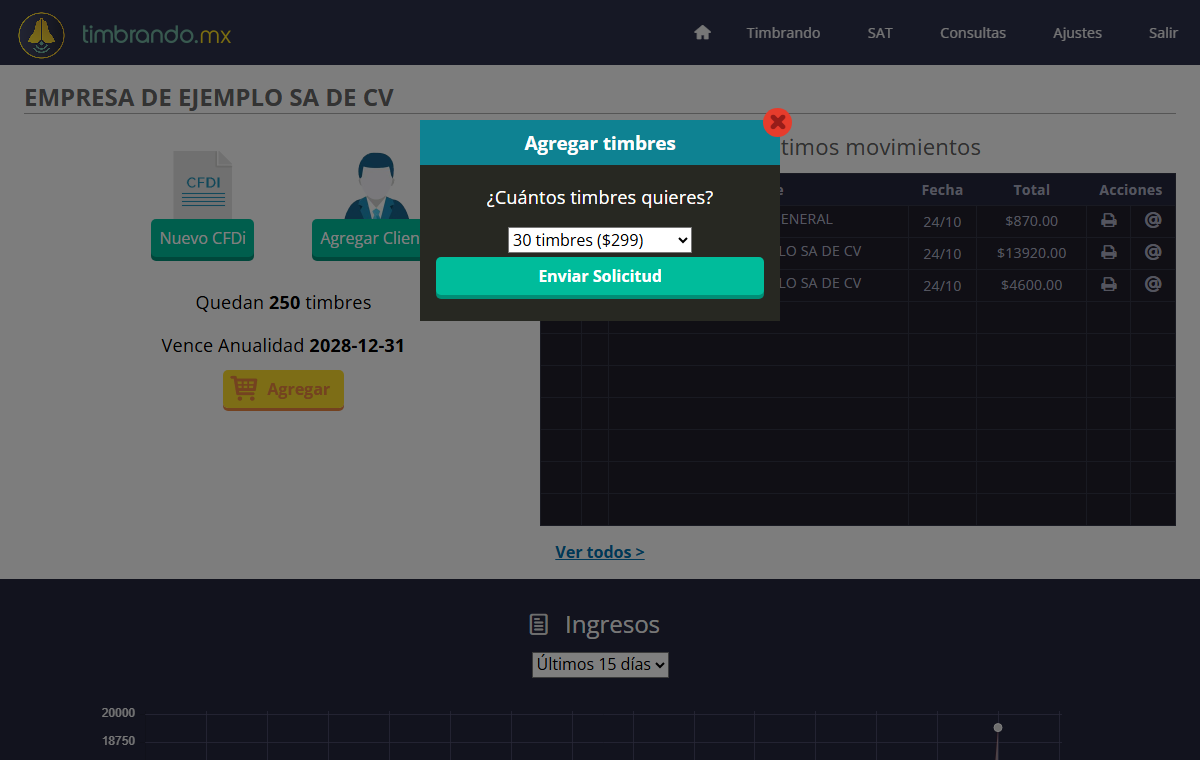Click the Quedan 250 timbres text
The image size is (1200, 760).
click(283, 302)
